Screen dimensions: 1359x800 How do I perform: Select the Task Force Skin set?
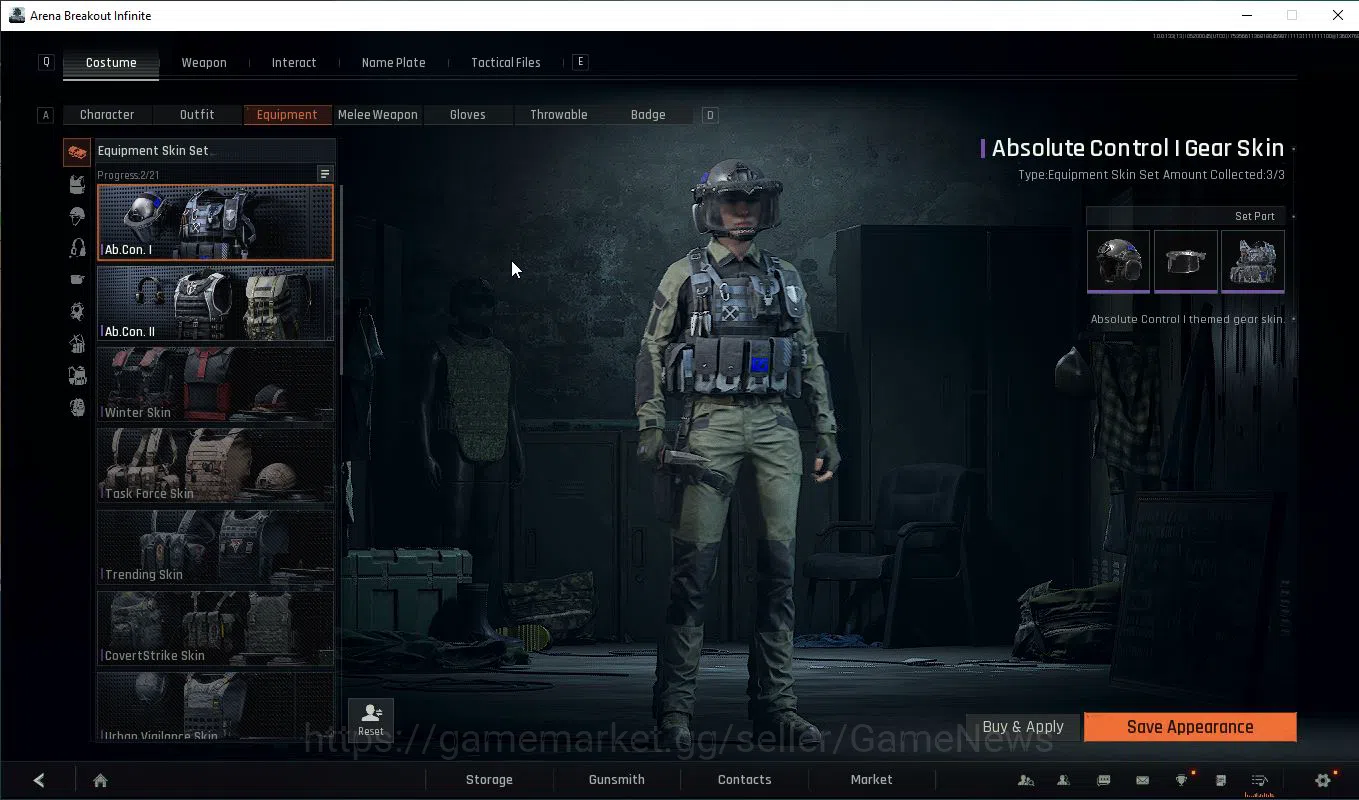[x=215, y=465]
